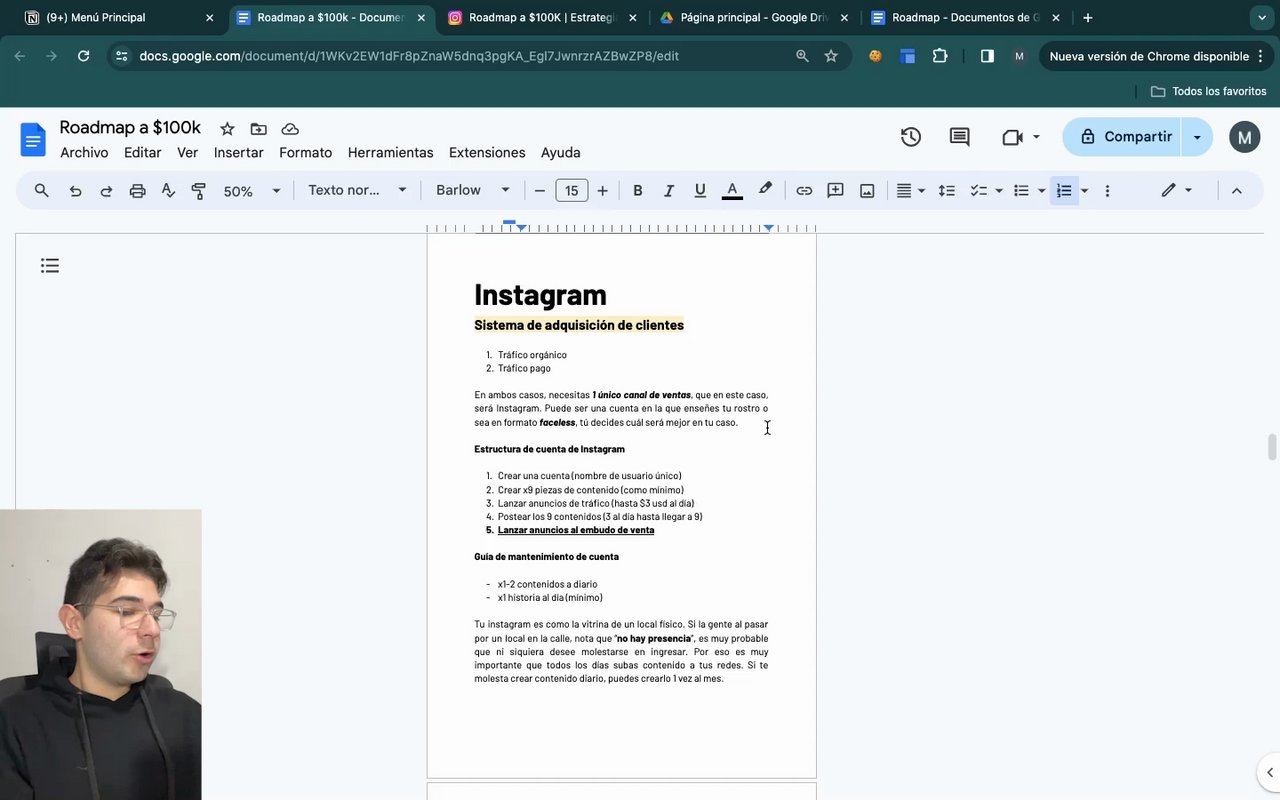The width and height of the screenshot is (1280, 800).
Task: Toggle underline formatting
Action: [700, 190]
